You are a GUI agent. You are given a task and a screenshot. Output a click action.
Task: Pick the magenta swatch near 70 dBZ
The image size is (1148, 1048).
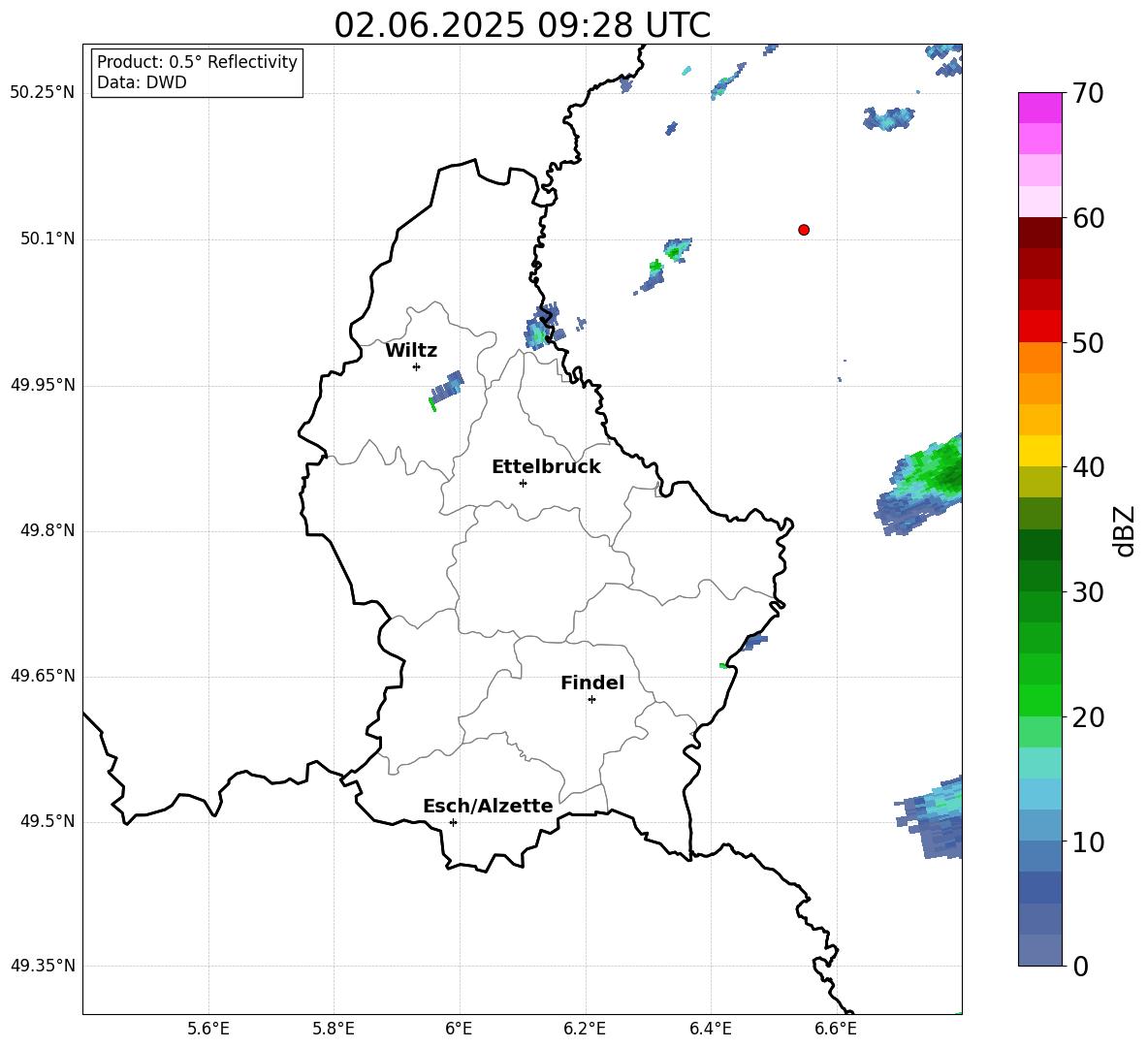pyautogui.click(x=1039, y=108)
